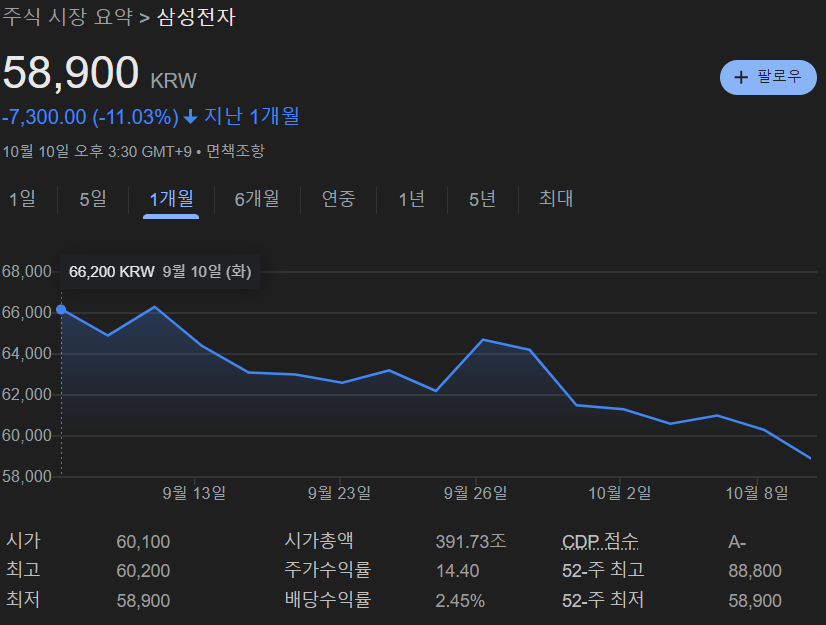Click the 52-주 최저 label
This screenshot has width=826, height=625.
(x=603, y=600)
